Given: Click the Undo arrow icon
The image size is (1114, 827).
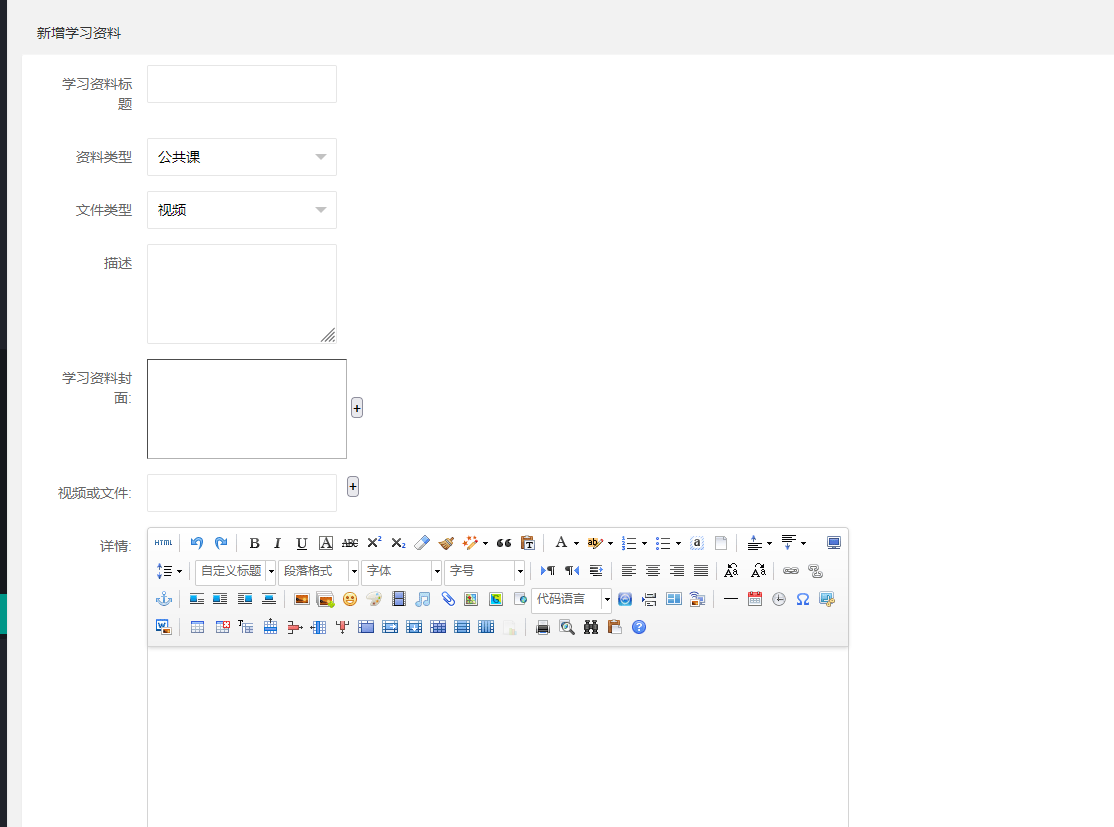Looking at the screenshot, I should pos(197,543).
